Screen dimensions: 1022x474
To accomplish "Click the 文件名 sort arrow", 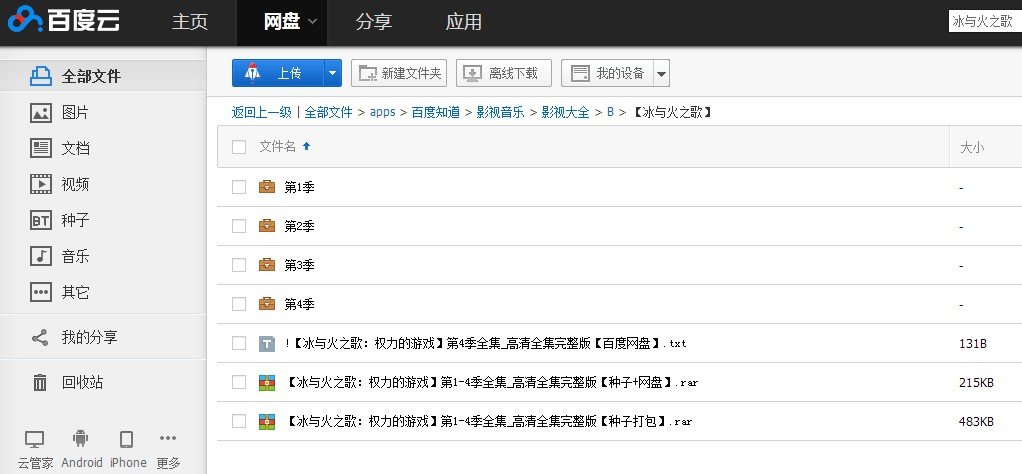I will coord(306,147).
